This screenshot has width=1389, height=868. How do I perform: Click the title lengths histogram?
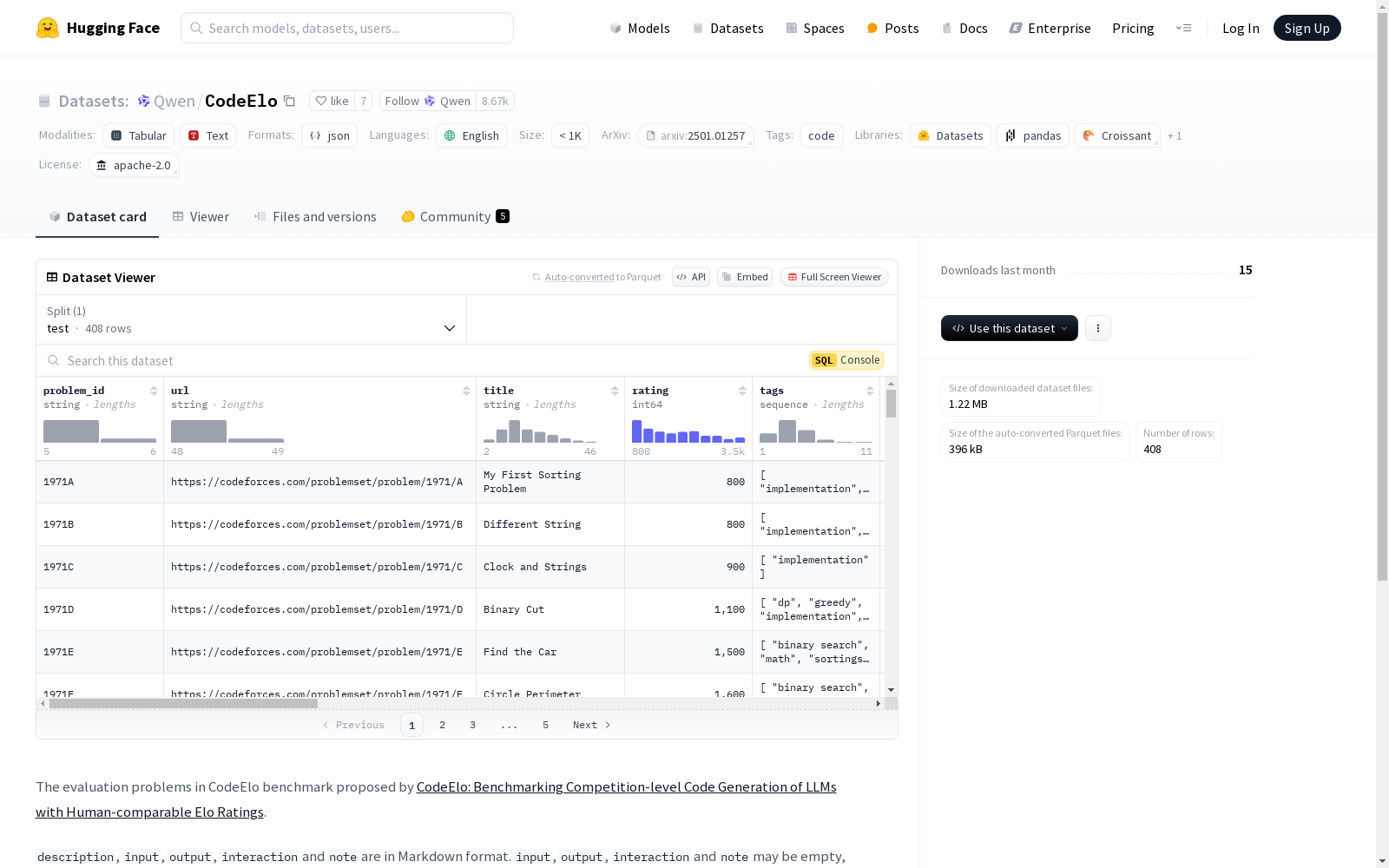pyautogui.click(x=540, y=431)
